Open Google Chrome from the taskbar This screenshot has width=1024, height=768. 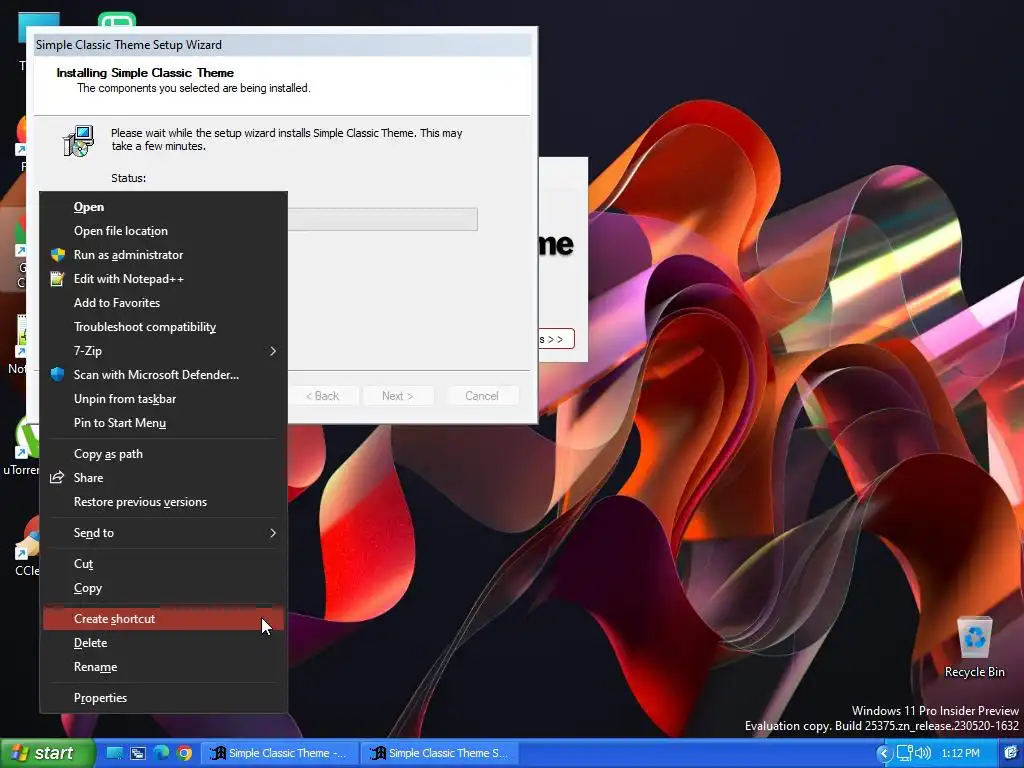(x=184, y=753)
